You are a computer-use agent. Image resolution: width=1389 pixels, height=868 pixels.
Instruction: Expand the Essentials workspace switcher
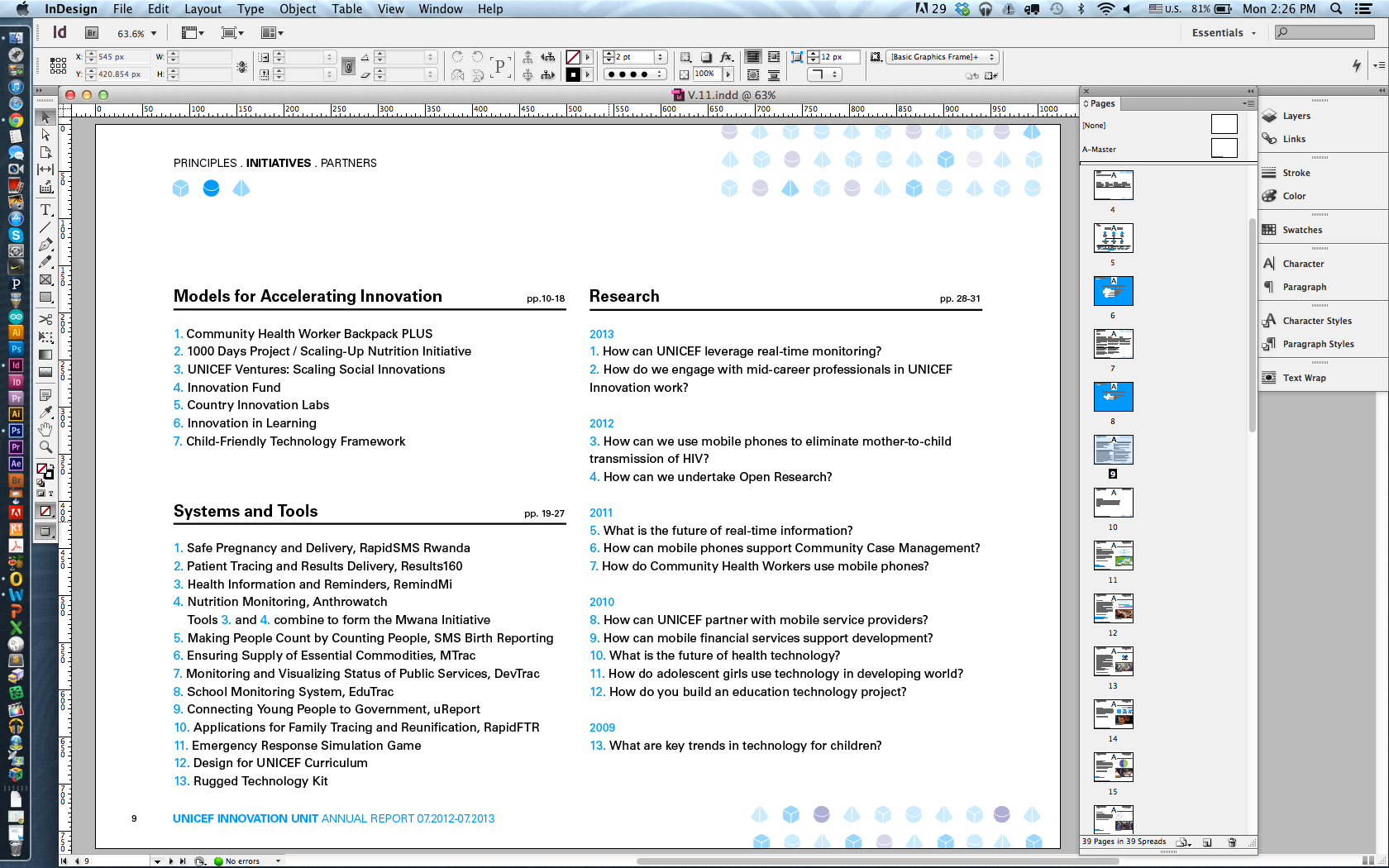point(1224,33)
